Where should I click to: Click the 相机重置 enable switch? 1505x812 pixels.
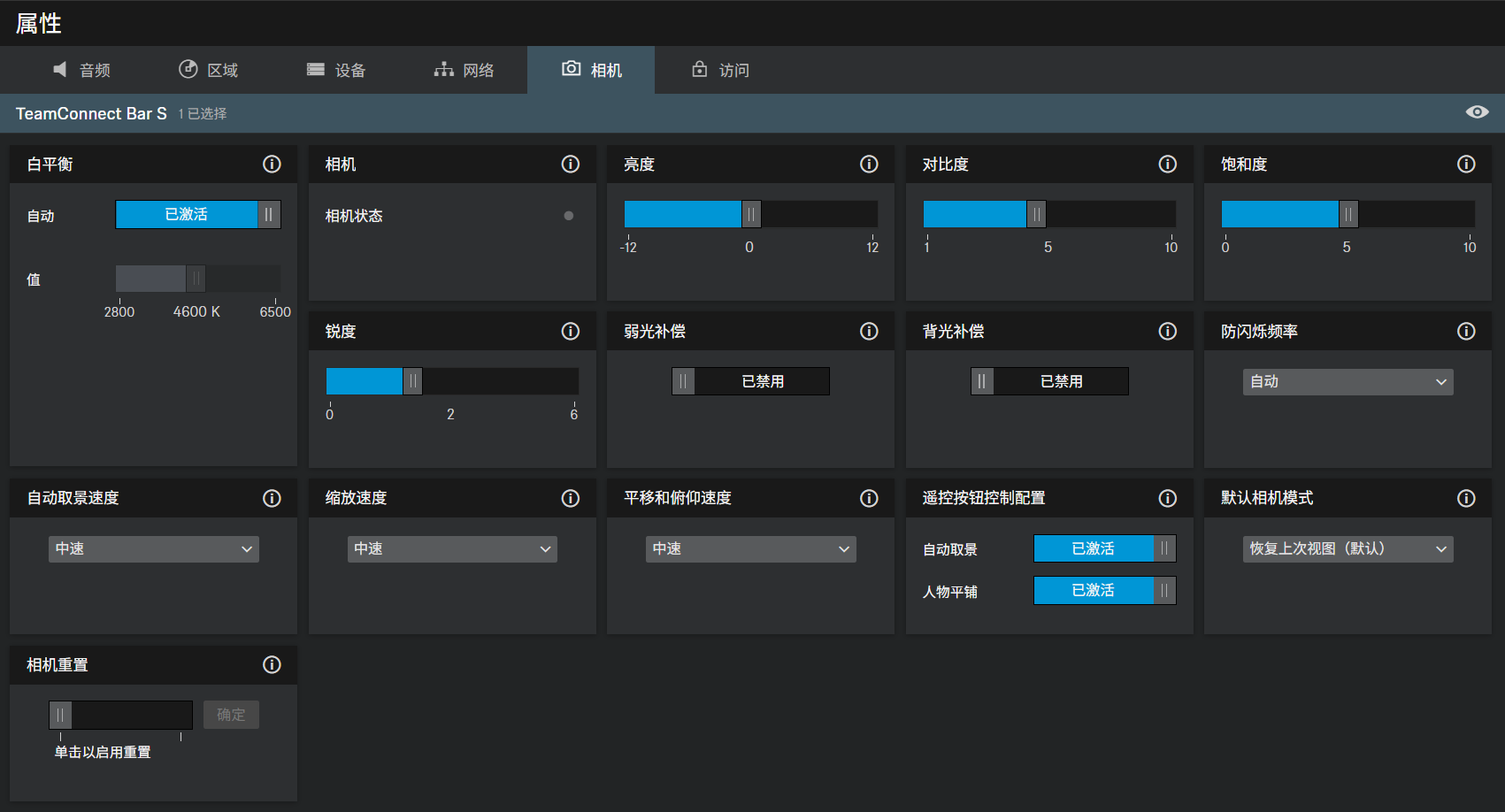120,715
